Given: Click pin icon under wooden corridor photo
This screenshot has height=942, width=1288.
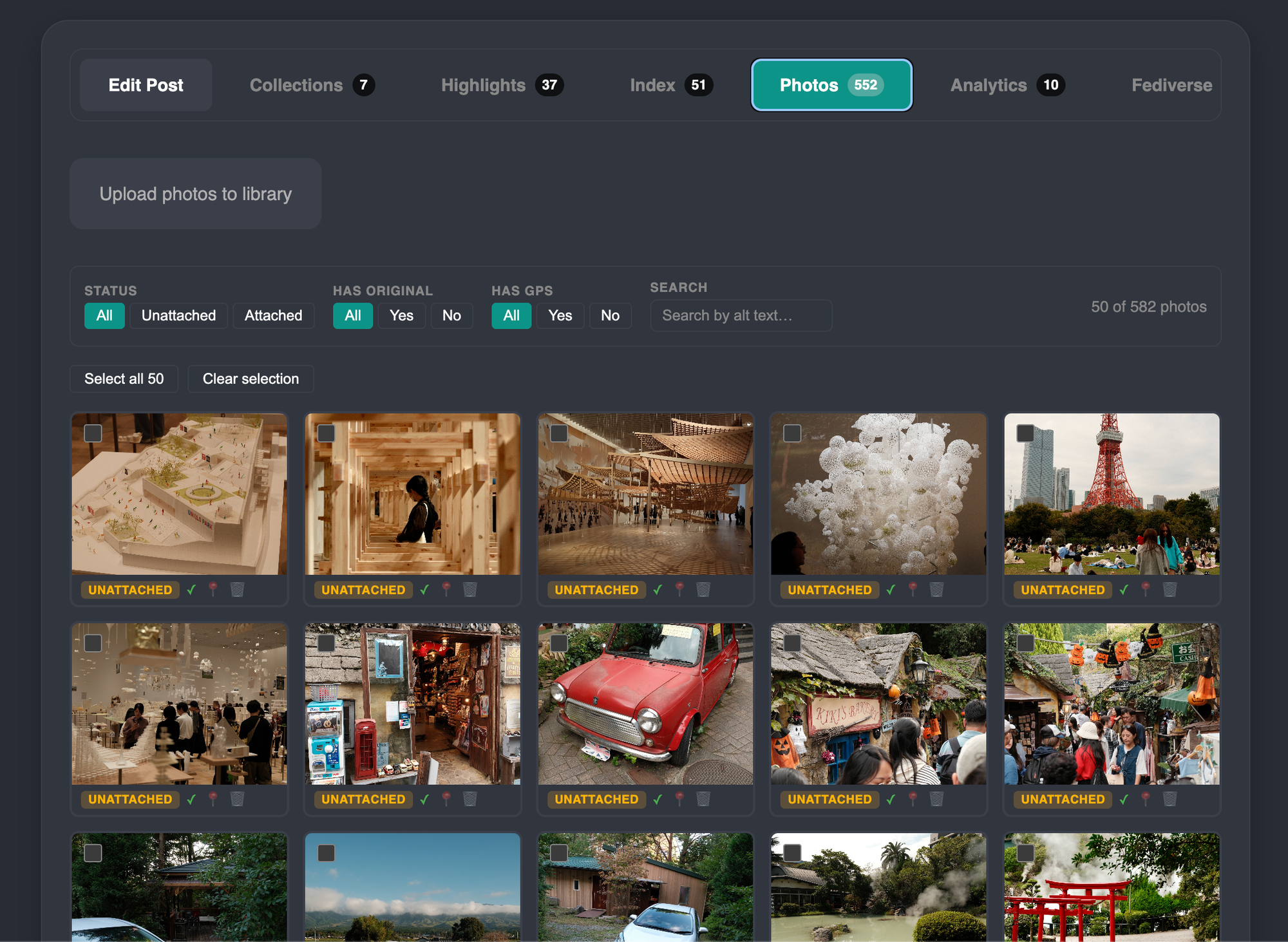Looking at the screenshot, I should (x=446, y=589).
